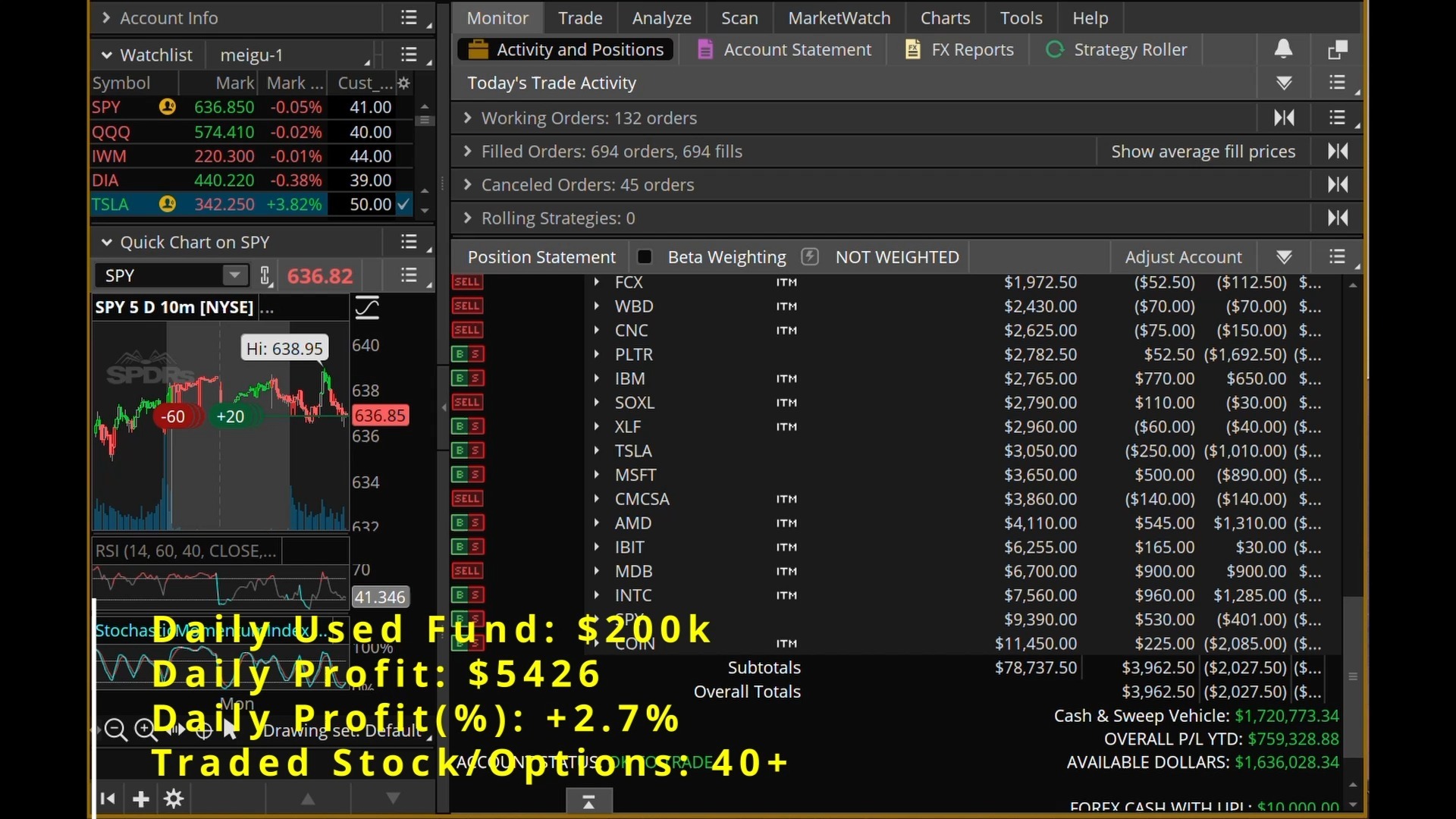Expand the Filled Orders row
Screen dimensions: 1456x819
click(x=467, y=151)
